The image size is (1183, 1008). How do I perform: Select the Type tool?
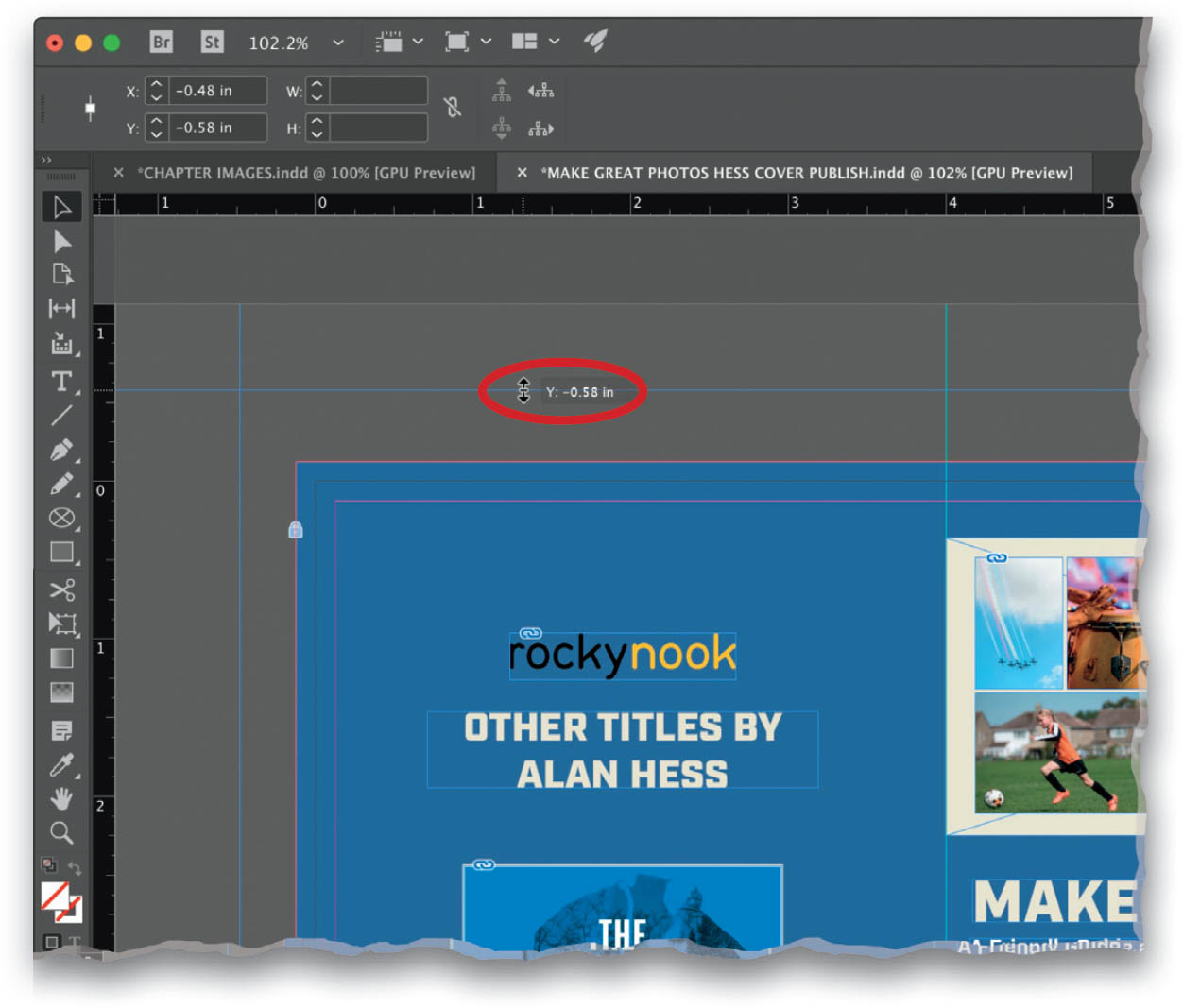point(61,381)
